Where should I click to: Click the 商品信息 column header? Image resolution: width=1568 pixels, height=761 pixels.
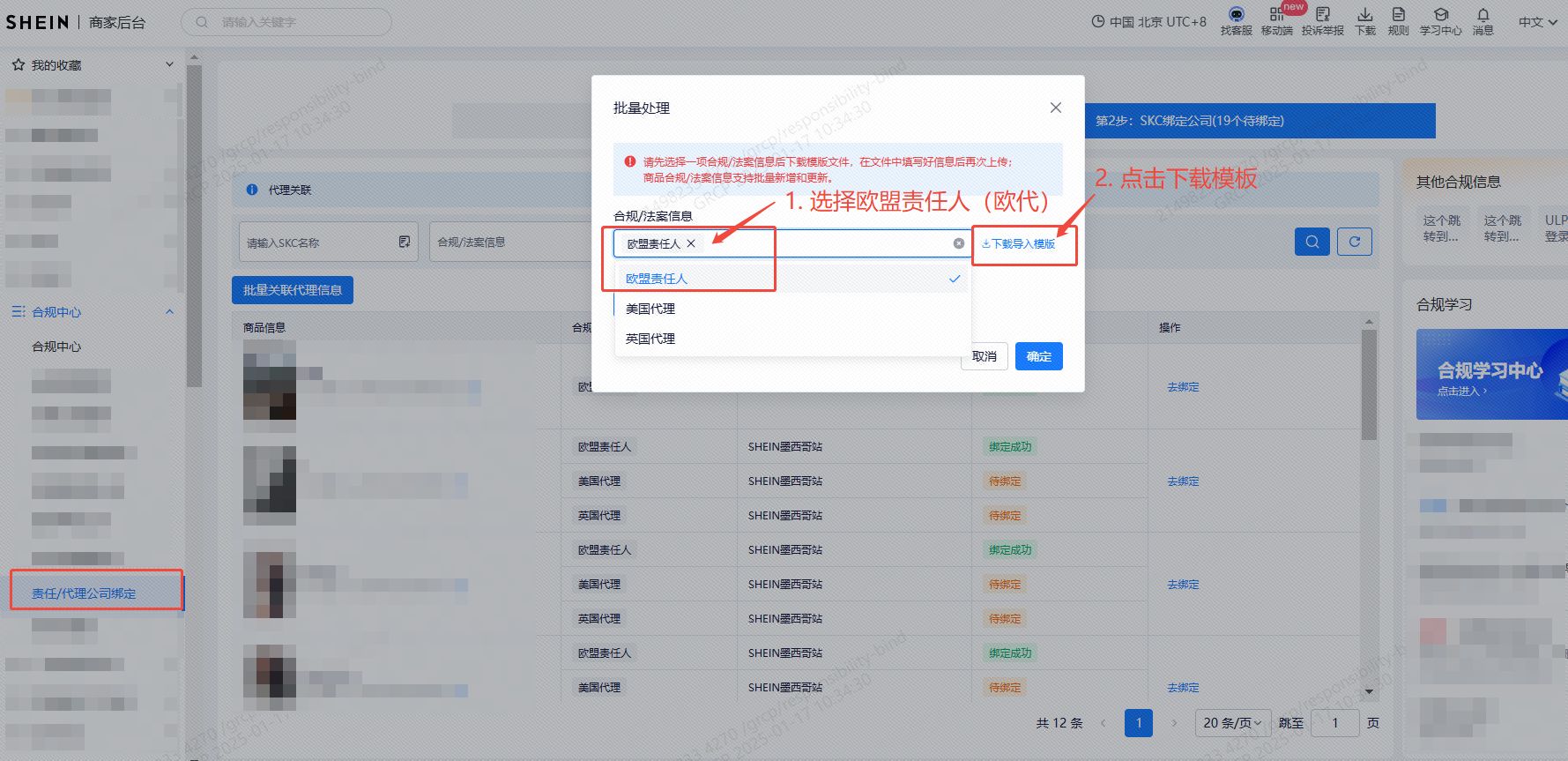264,327
